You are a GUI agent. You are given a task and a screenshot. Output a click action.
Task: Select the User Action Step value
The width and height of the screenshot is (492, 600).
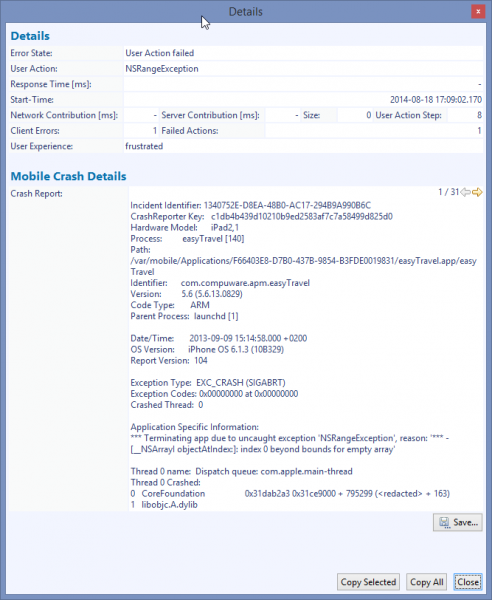click(x=465, y=115)
